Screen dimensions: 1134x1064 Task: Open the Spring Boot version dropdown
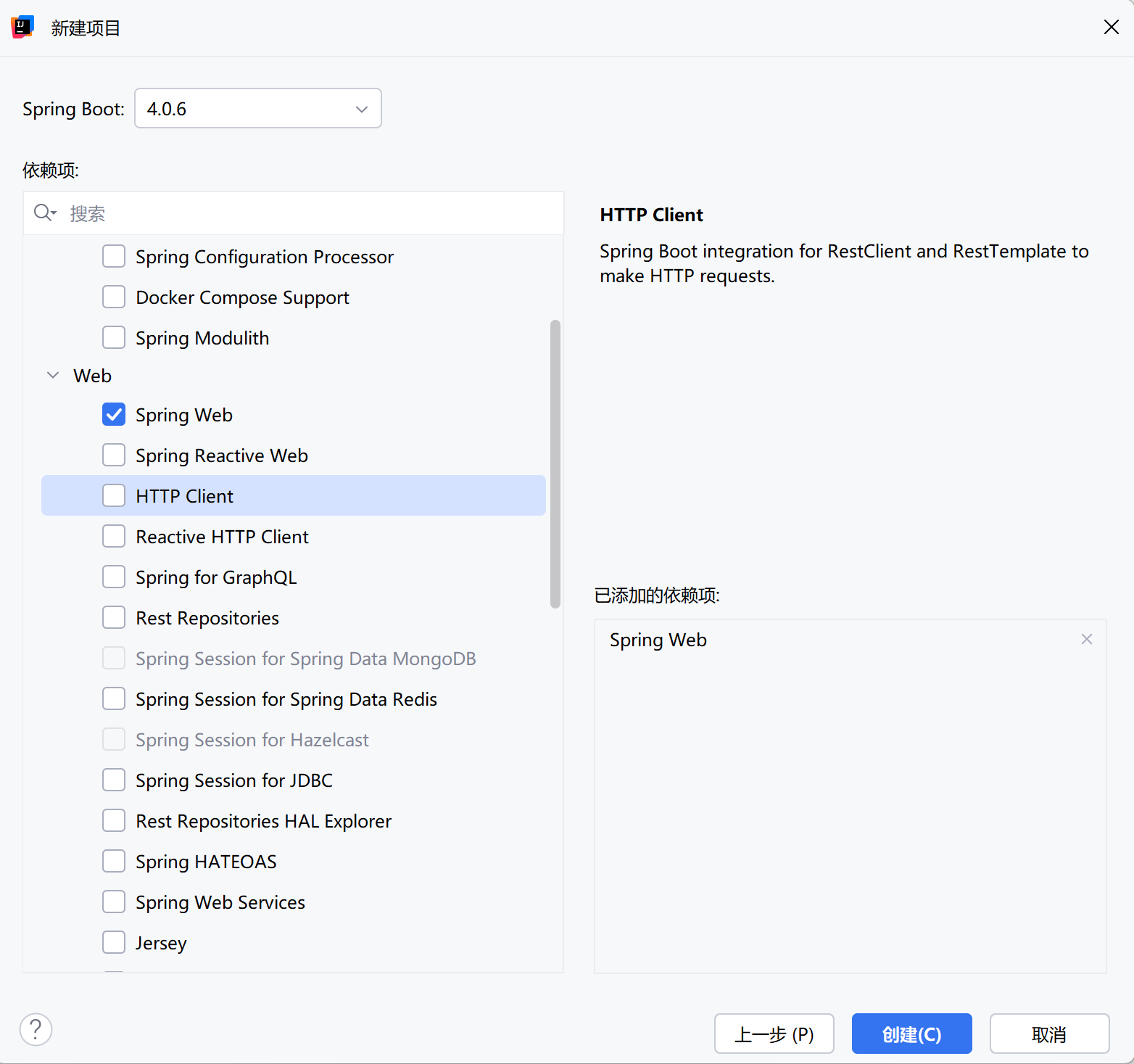point(258,109)
